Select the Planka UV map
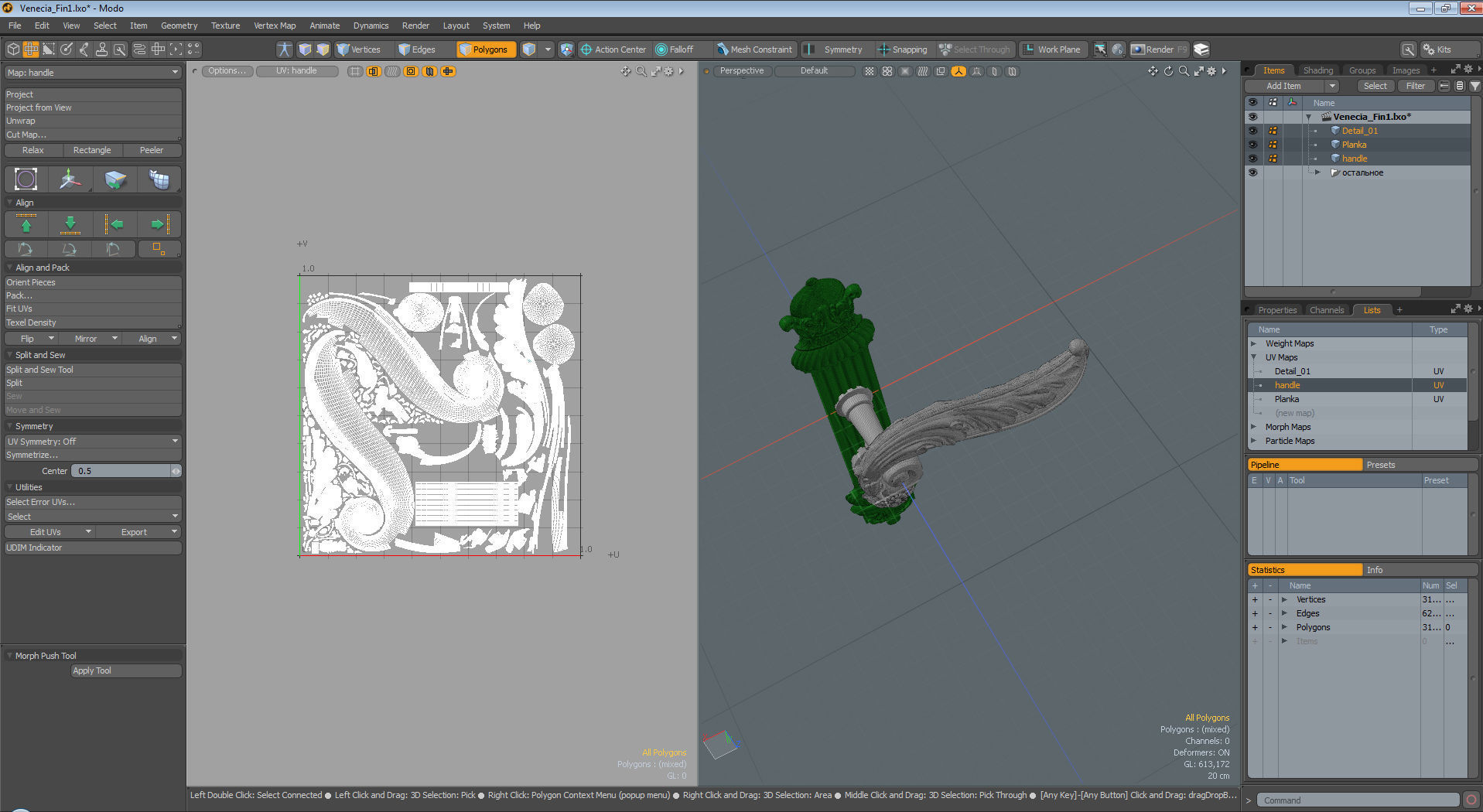 click(1287, 399)
